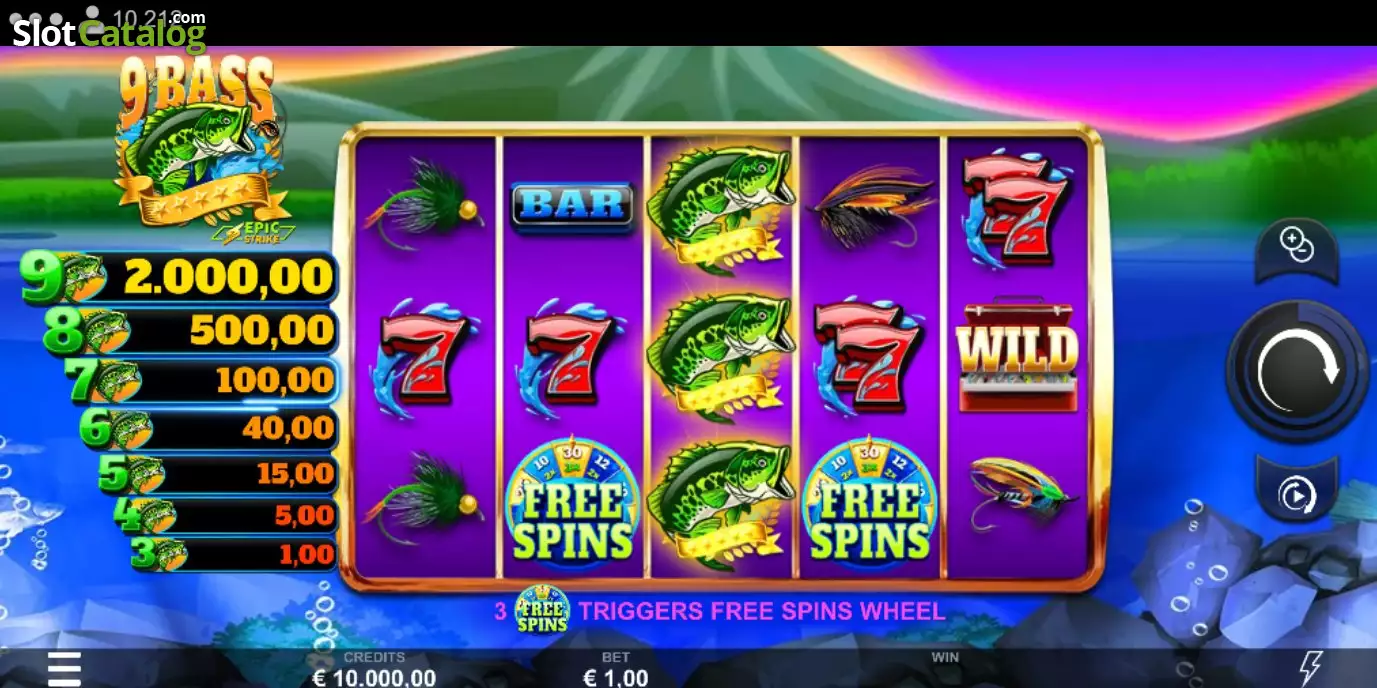Click the round spin button
The image size is (1377, 688).
click(1297, 371)
